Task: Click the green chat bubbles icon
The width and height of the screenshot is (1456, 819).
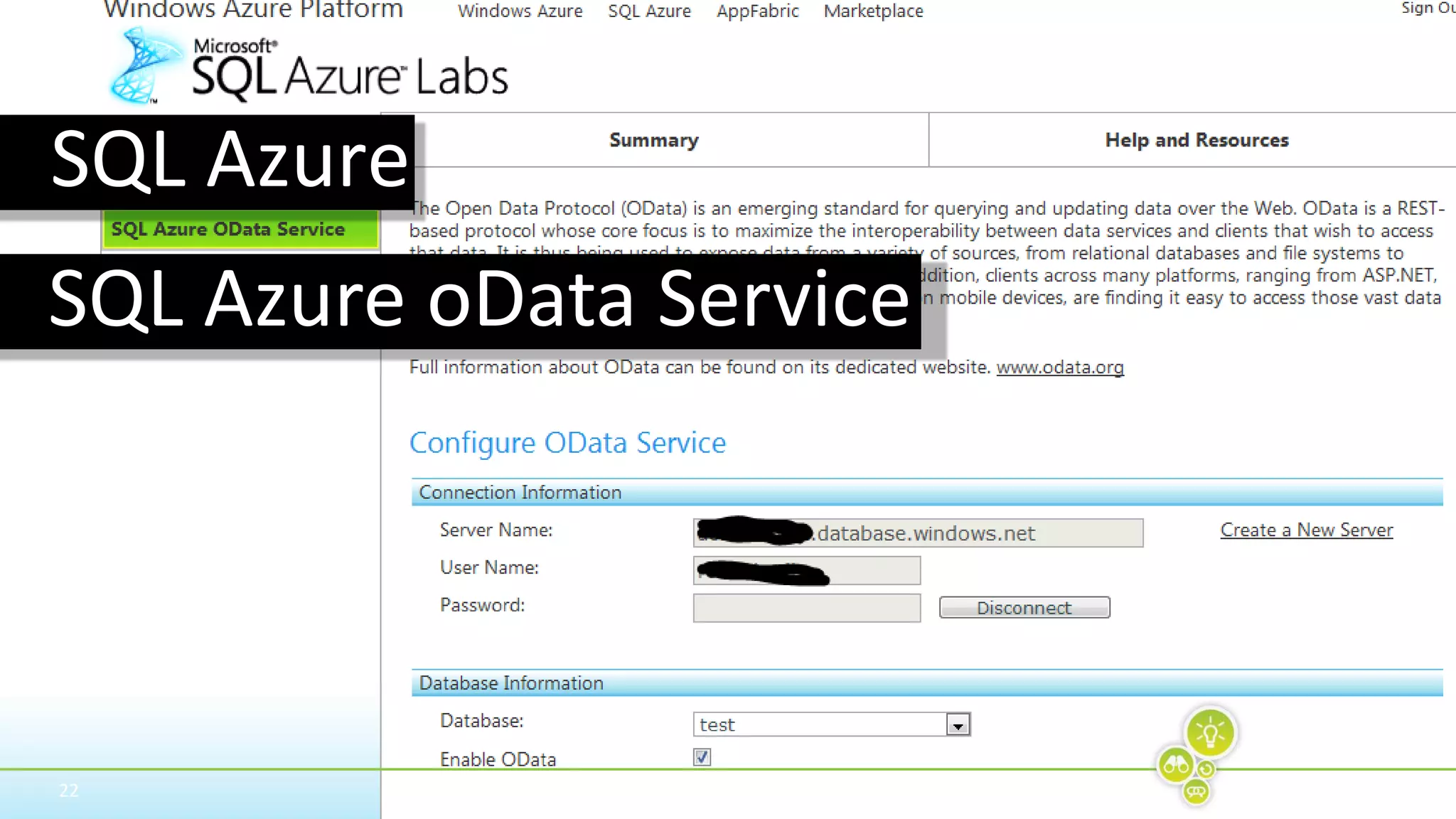Action: click(x=1196, y=791)
